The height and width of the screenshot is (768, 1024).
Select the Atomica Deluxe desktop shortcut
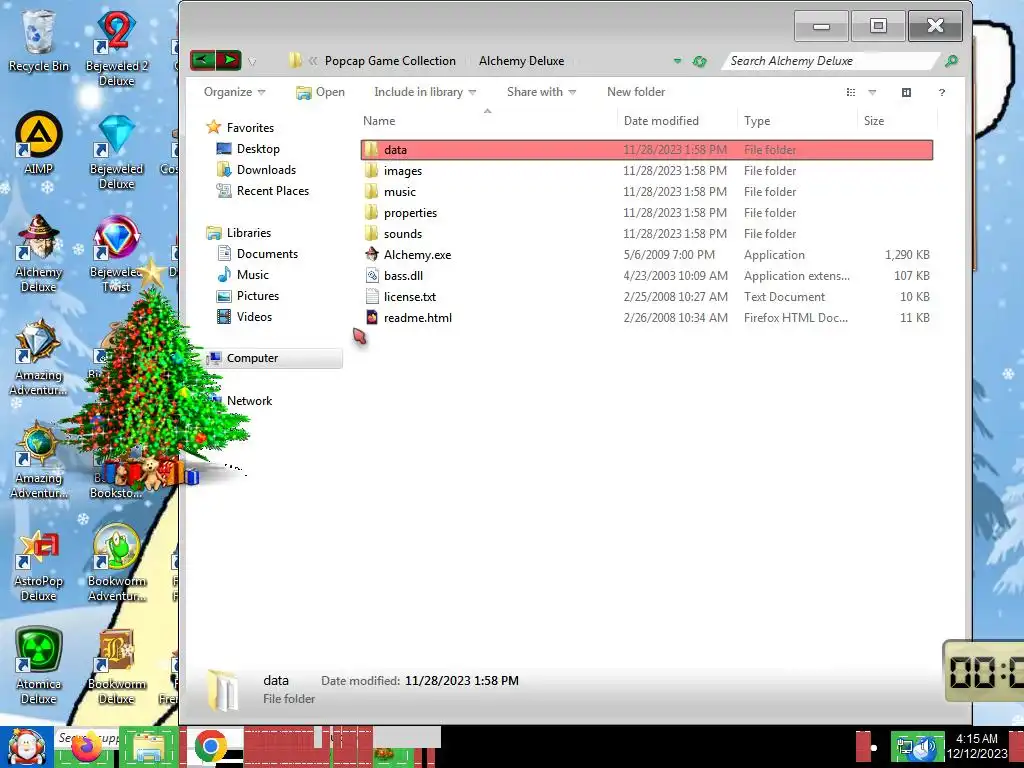click(x=38, y=666)
